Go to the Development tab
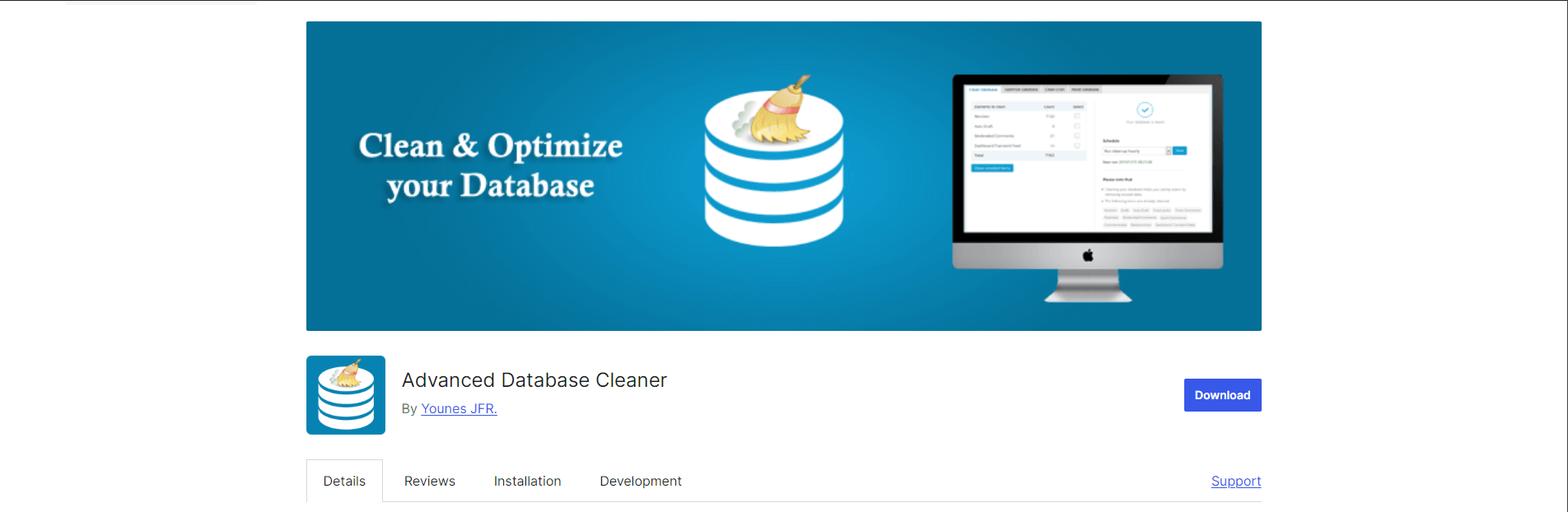 click(x=641, y=481)
